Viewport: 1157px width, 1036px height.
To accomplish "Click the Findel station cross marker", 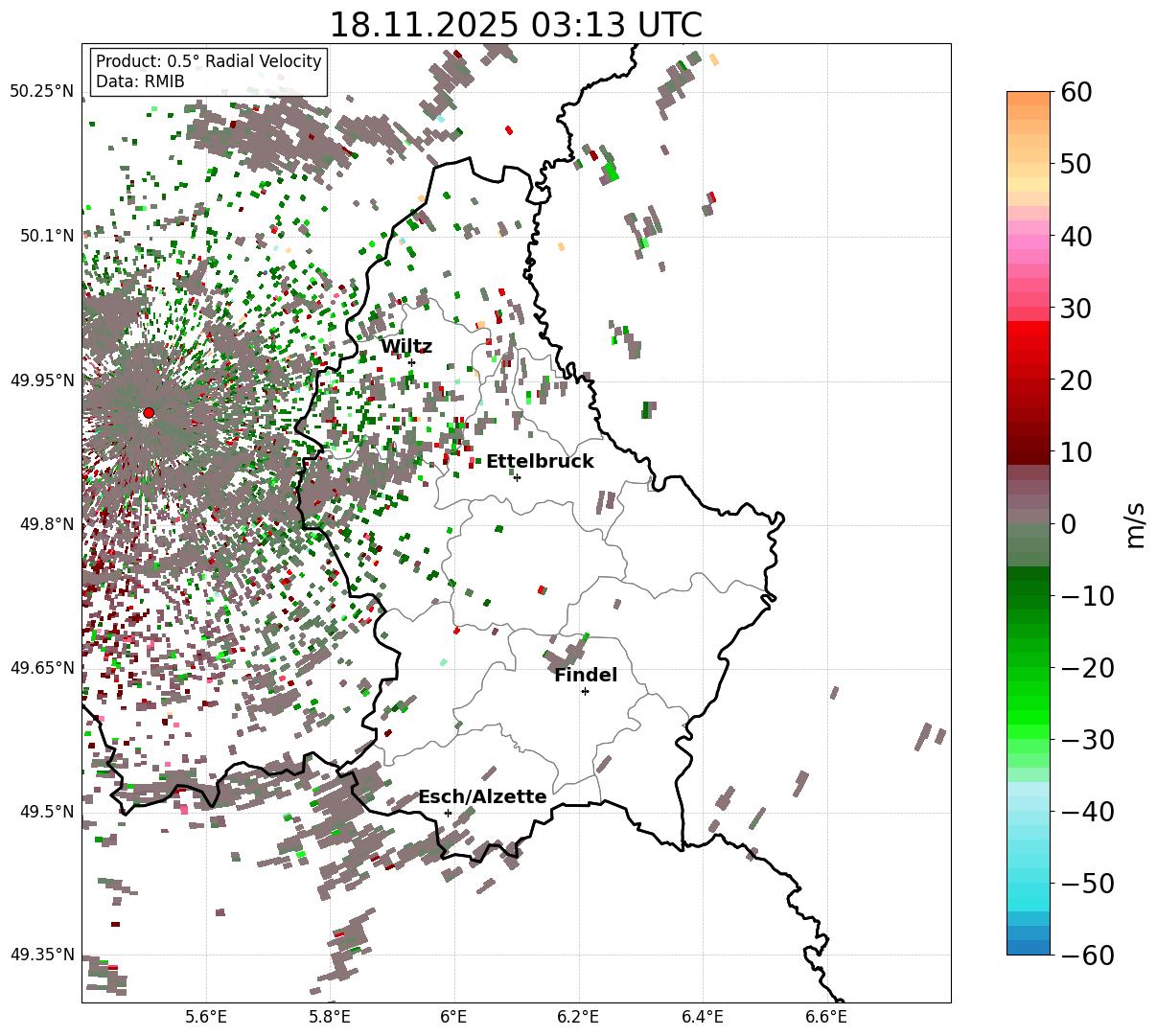I will [585, 691].
